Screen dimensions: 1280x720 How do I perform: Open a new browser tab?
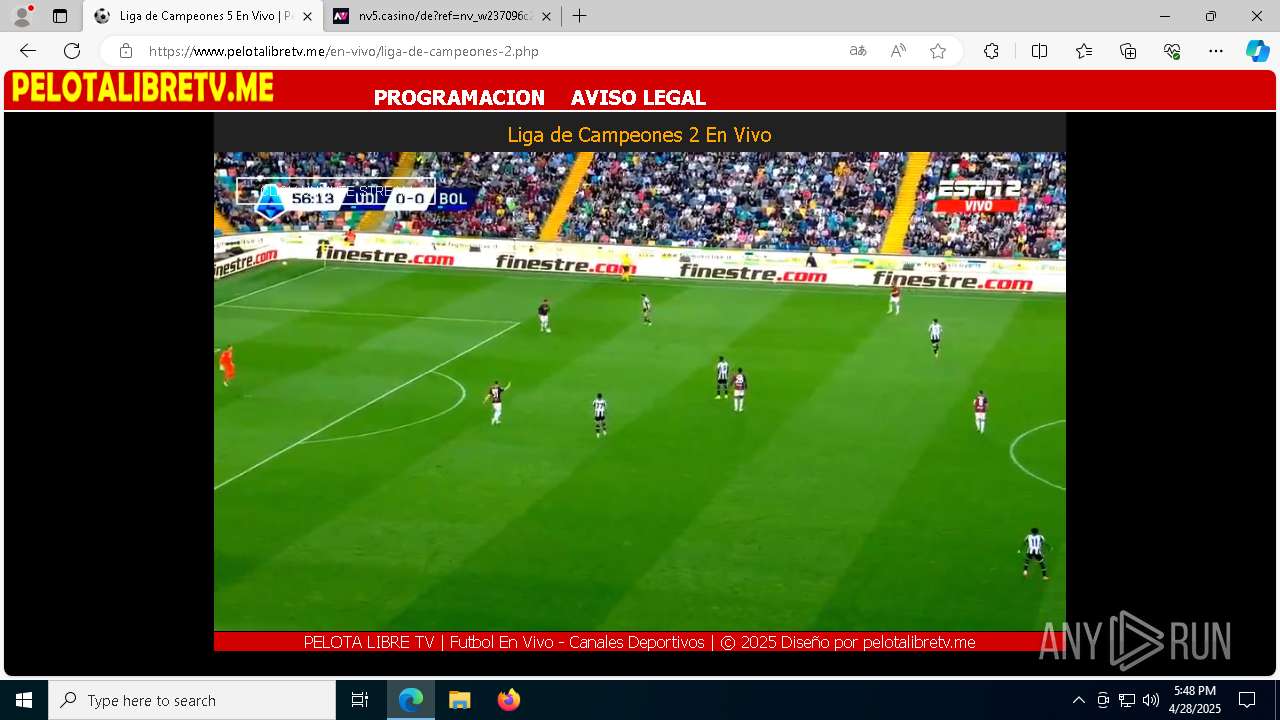579,16
